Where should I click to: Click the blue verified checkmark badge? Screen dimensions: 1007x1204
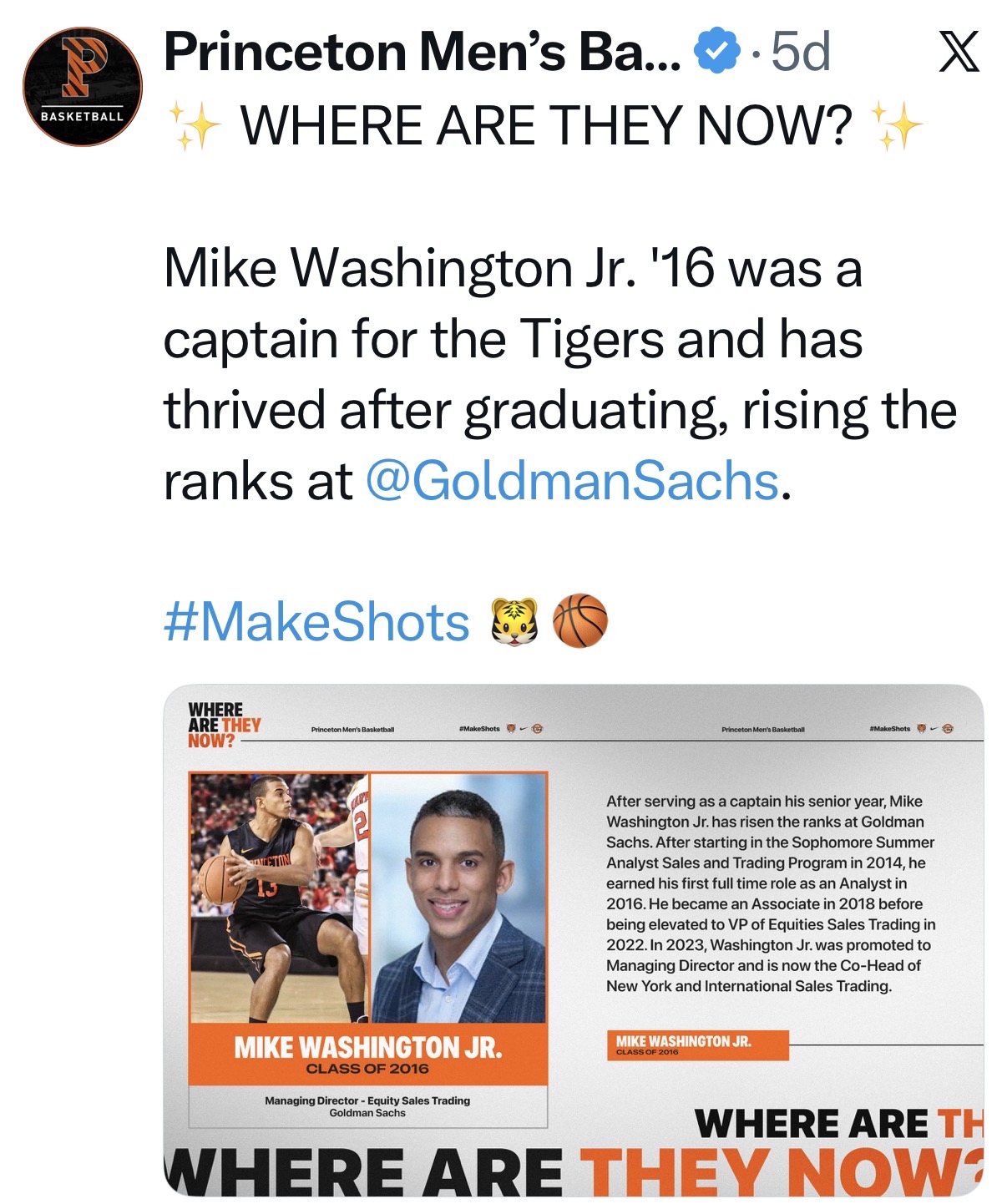point(717,52)
